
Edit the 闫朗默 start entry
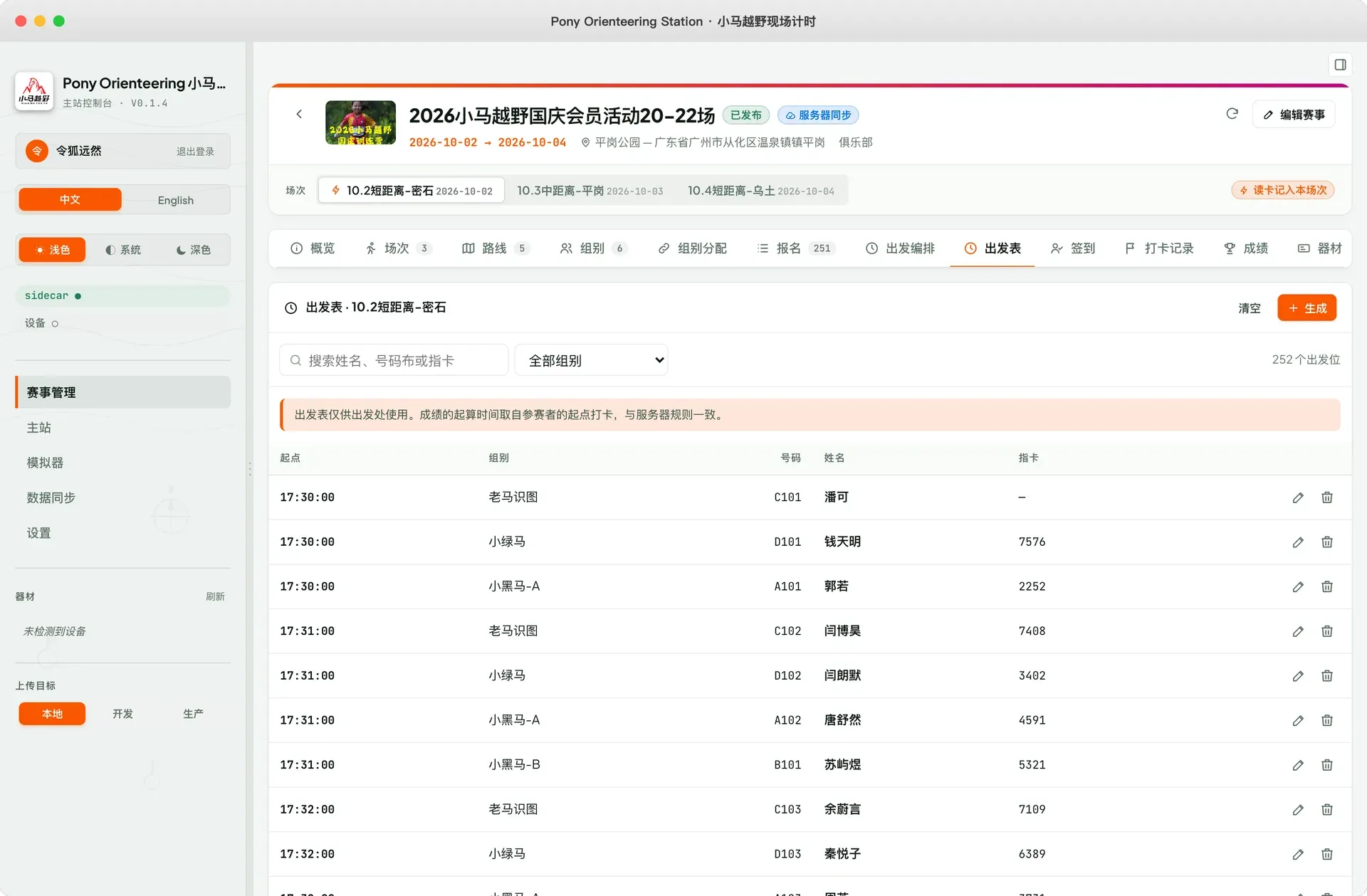pos(1298,676)
